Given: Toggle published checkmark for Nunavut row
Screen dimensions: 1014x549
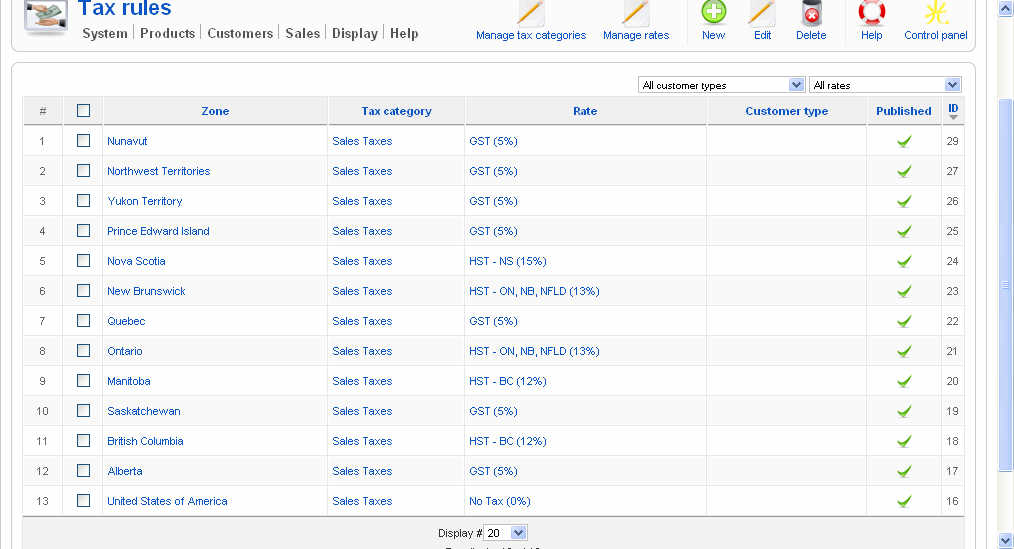Looking at the screenshot, I should [904, 141].
